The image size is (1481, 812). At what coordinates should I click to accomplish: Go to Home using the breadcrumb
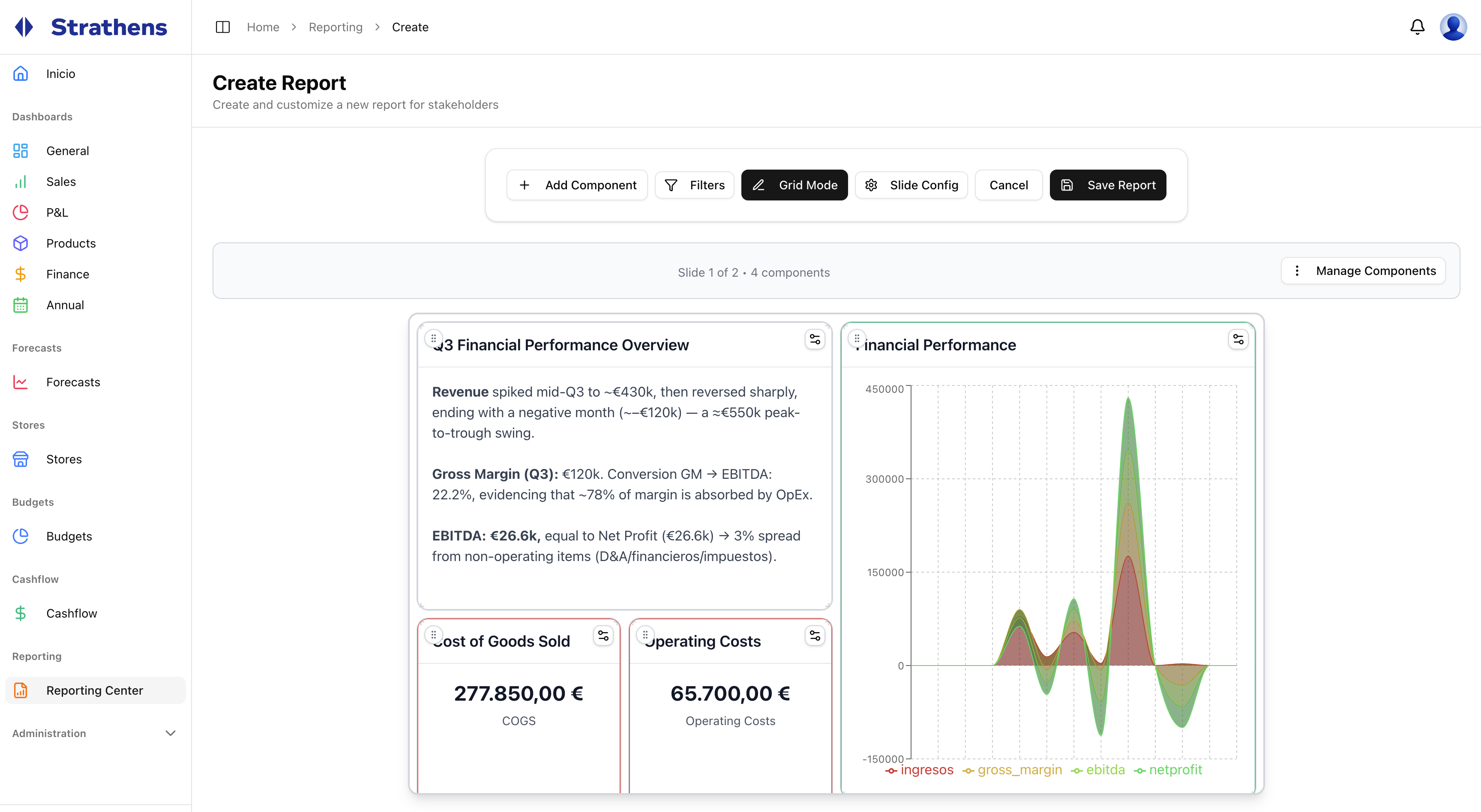[263, 27]
